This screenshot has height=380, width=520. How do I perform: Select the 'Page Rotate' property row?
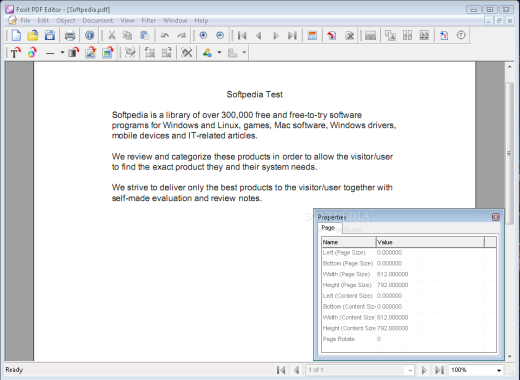pos(409,339)
